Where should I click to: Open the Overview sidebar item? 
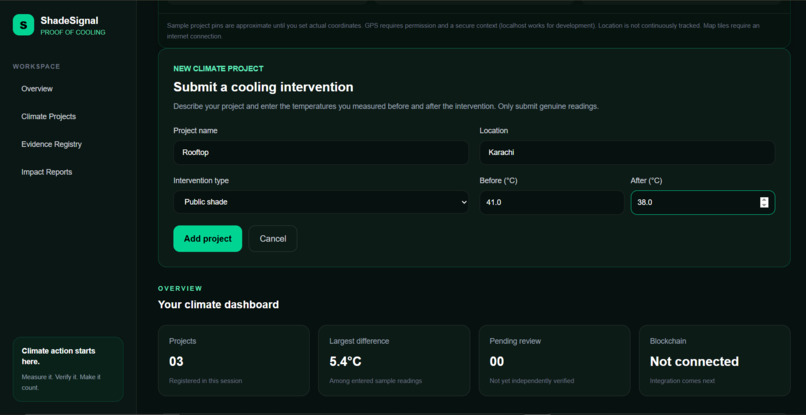37,89
